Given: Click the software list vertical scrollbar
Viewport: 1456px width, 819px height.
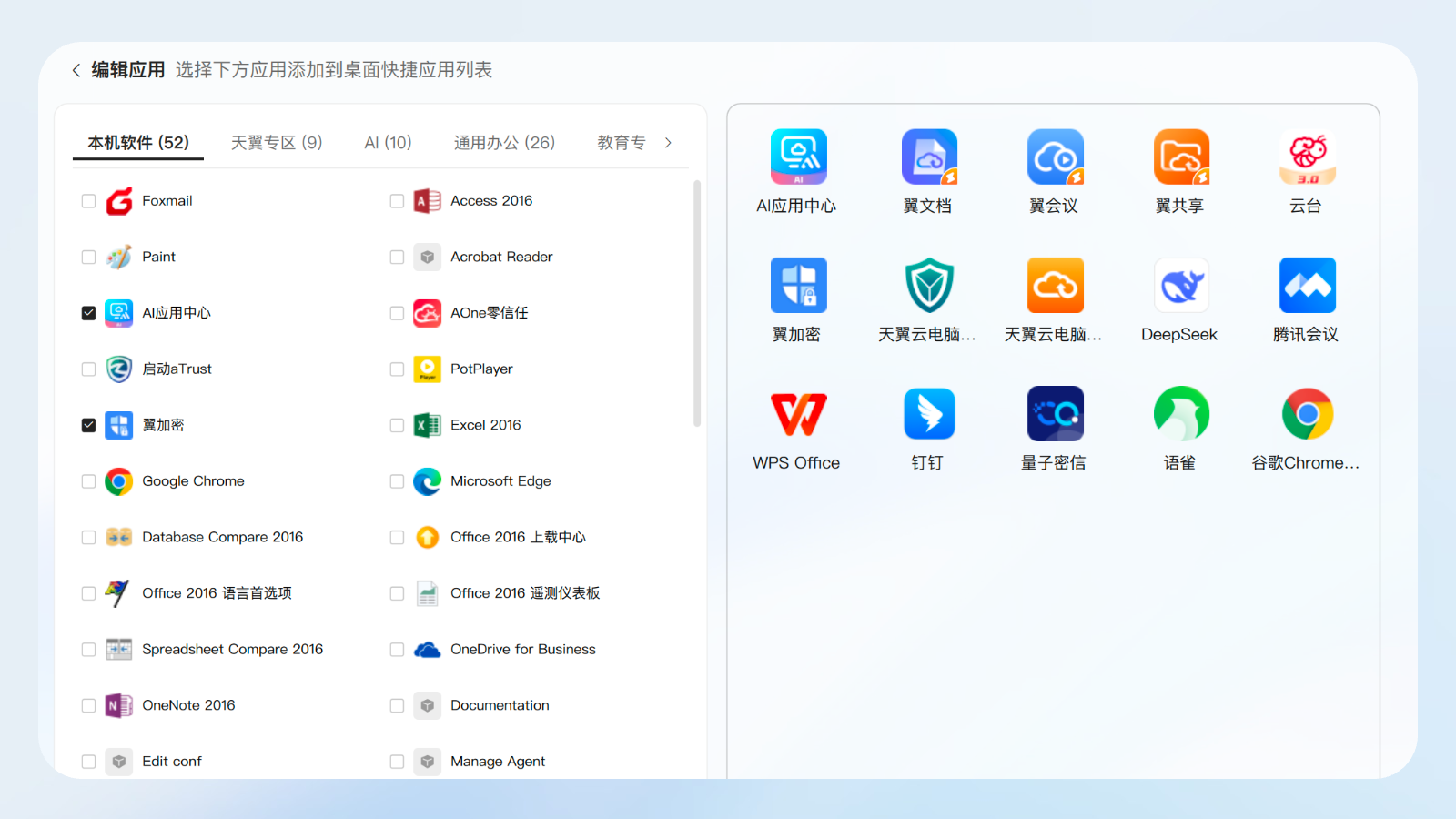Looking at the screenshot, I should [697, 303].
